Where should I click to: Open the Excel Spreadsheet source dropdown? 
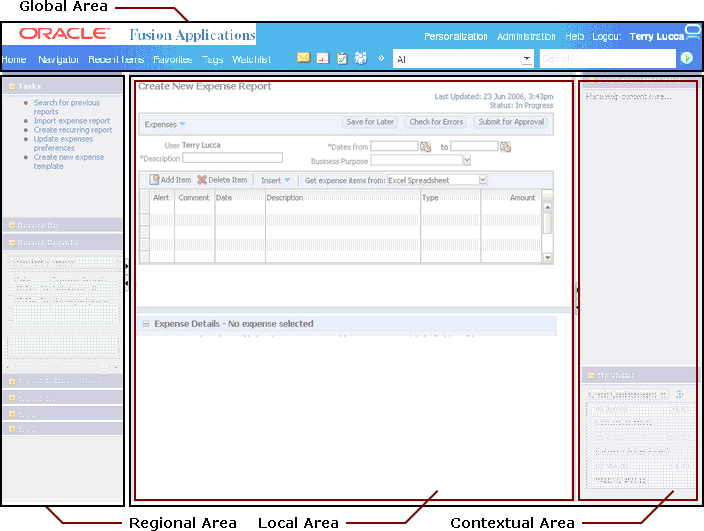pyautogui.click(x=483, y=180)
